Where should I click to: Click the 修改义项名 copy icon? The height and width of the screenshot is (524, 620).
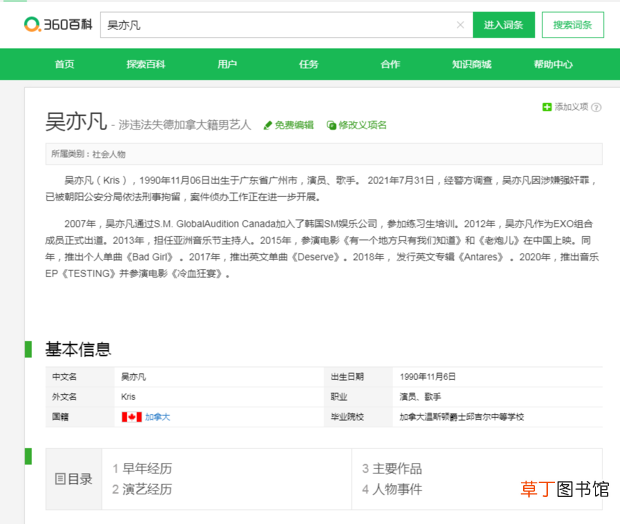pyautogui.click(x=331, y=125)
